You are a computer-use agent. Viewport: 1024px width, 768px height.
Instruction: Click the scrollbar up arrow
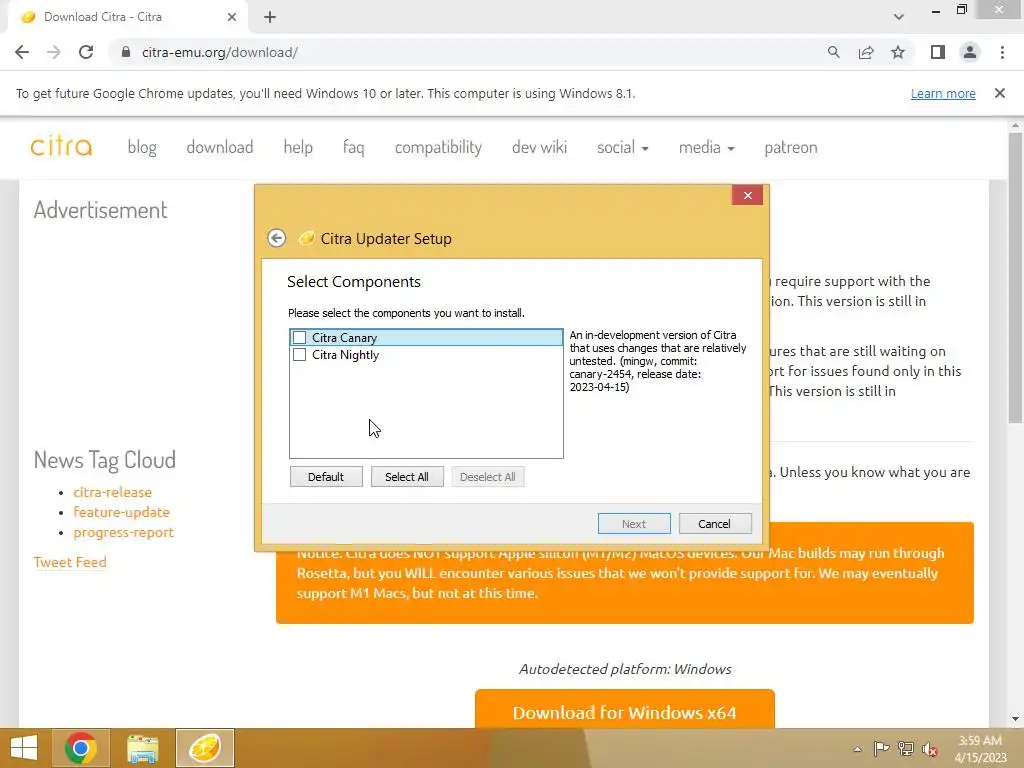[x=1015, y=125]
